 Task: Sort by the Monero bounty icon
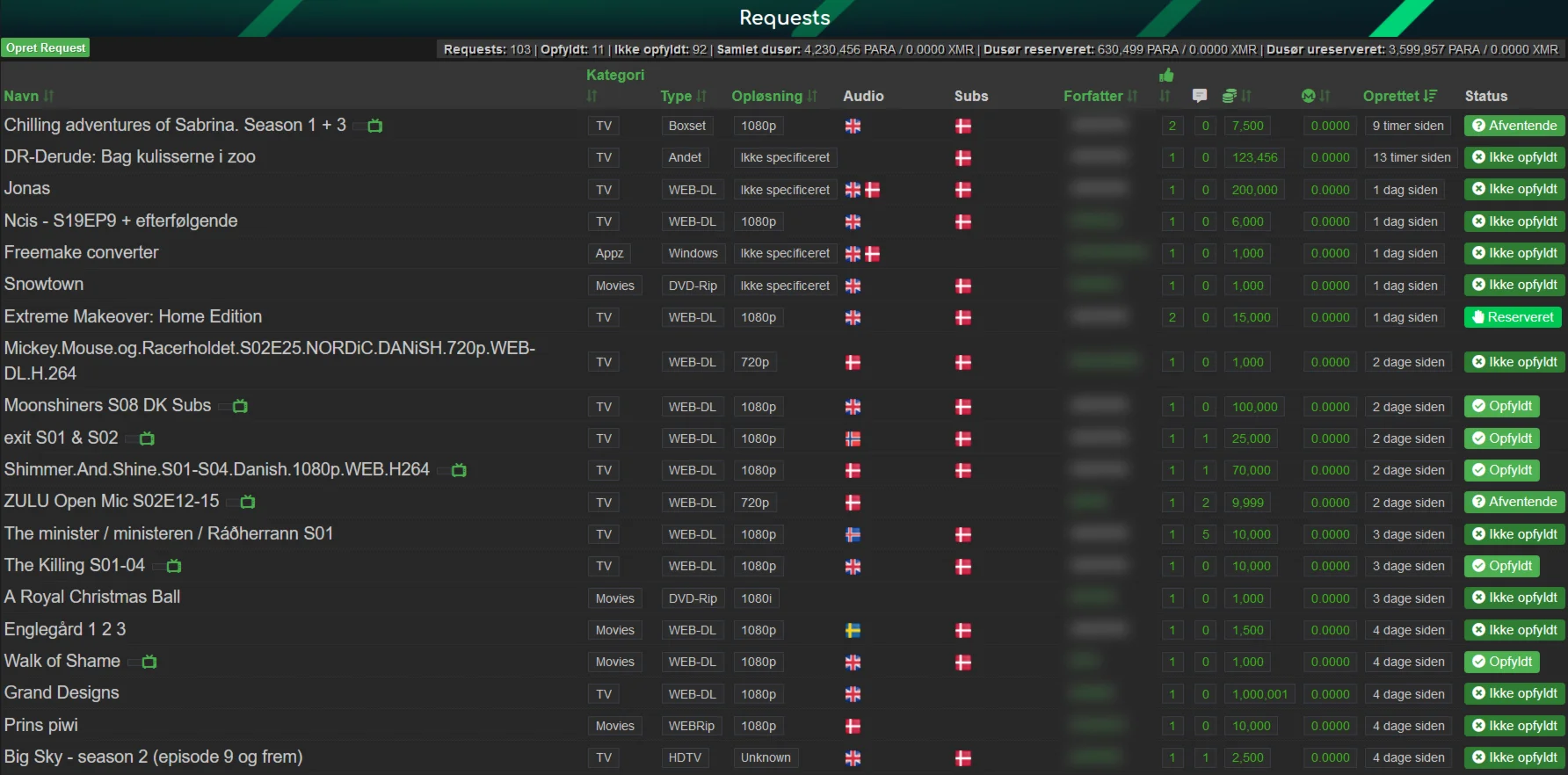coord(1309,96)
